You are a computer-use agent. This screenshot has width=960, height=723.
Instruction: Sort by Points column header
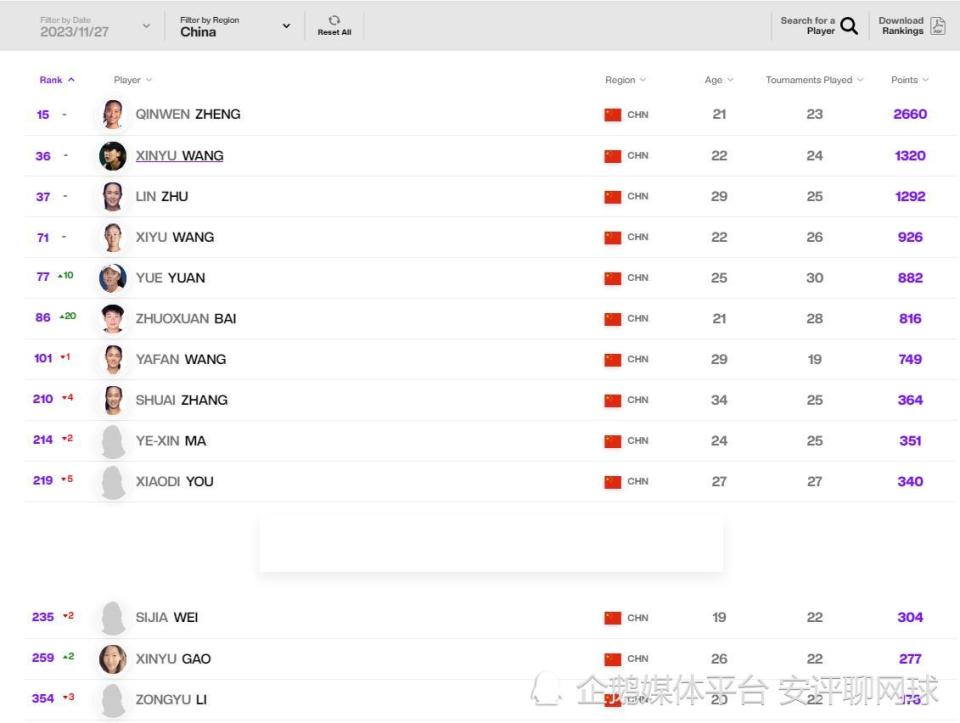[x=909, y=80]
